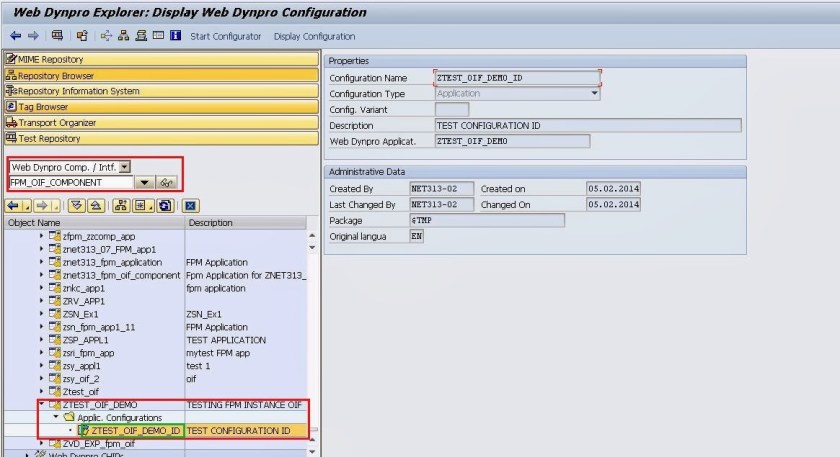The image size is (840, 457).
Task: Click the Display Configuration button
Action: (314, 36)
